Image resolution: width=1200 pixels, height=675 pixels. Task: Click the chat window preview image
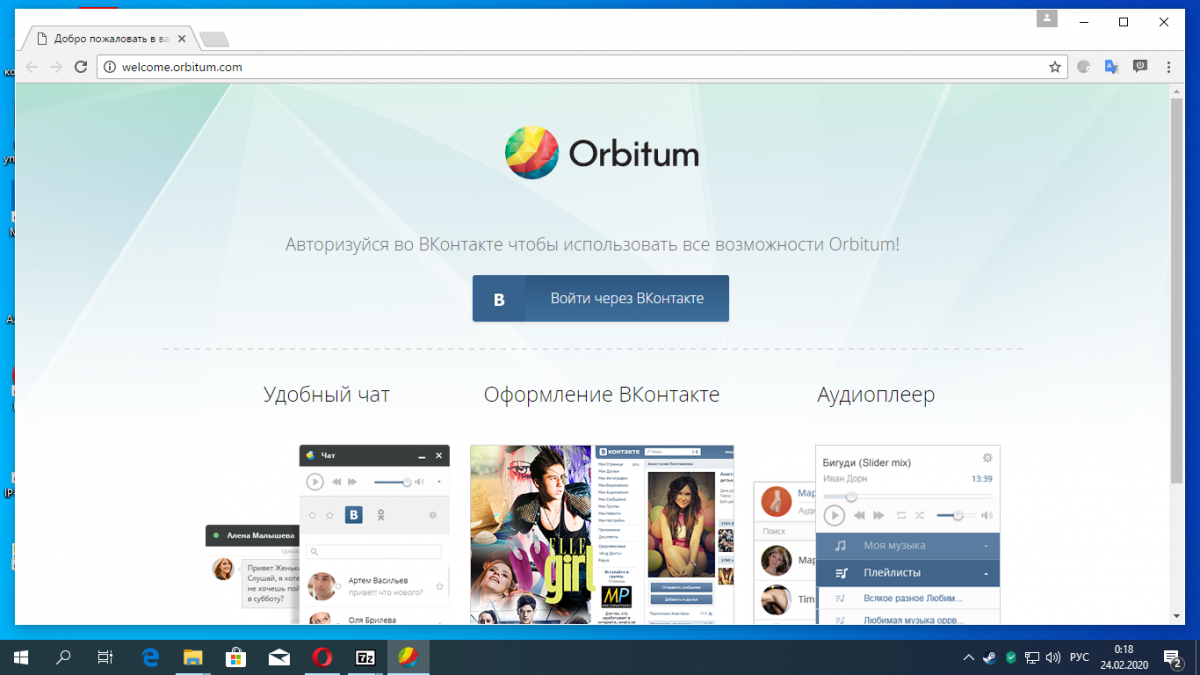(x=328, y=535)
